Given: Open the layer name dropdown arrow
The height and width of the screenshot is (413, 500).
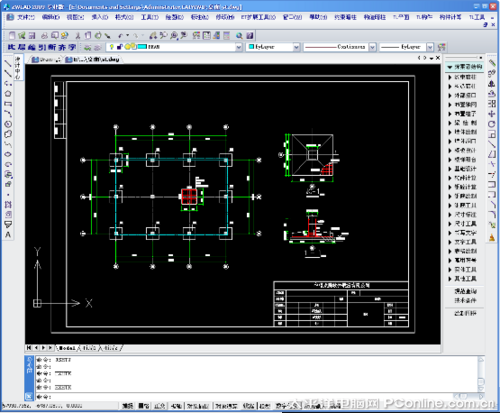Looking at the screenshot, I should tap(239, 47).
